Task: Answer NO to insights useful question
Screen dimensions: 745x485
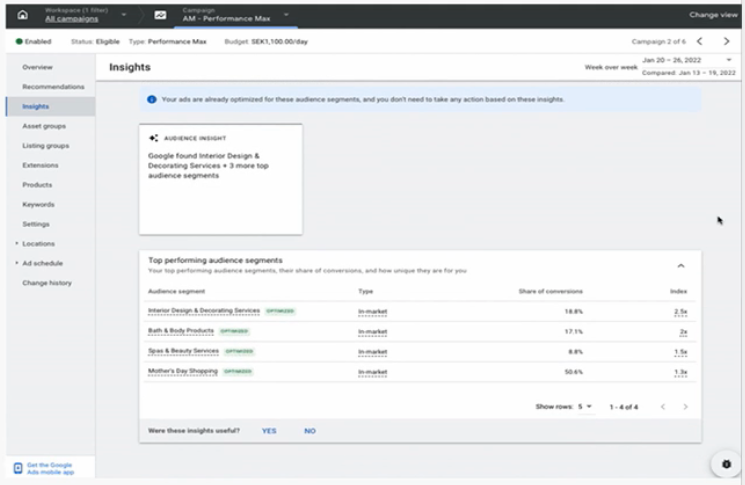Action: point(310,431)
